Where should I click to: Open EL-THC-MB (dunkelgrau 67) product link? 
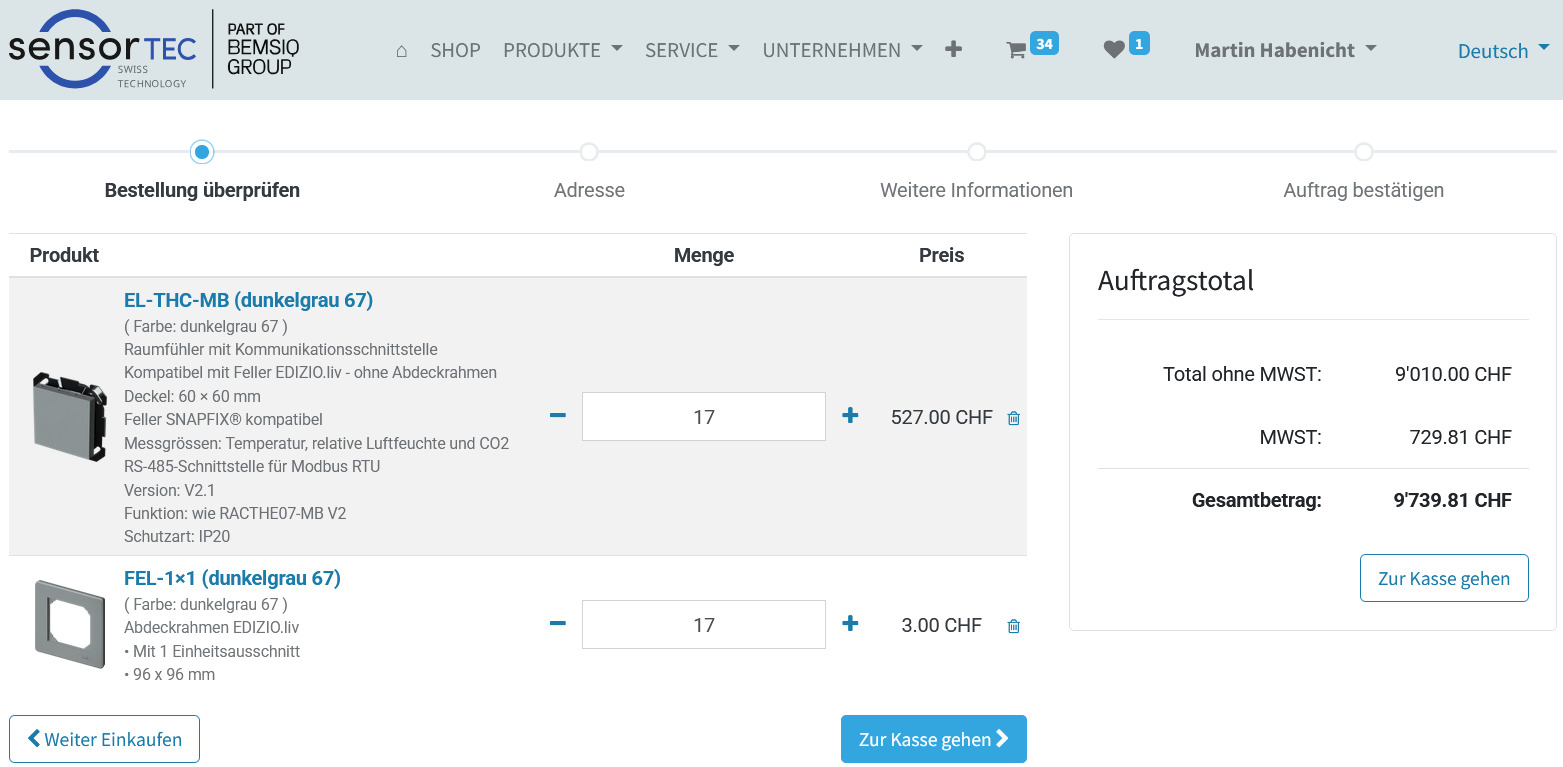coord(248,300)
